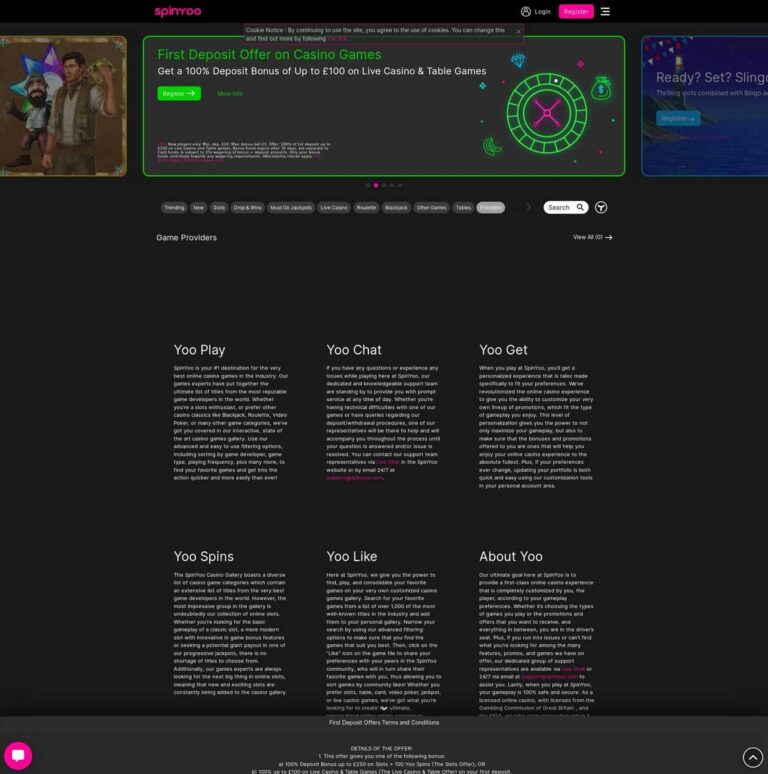Select the Tables category tab

point(463,208)
